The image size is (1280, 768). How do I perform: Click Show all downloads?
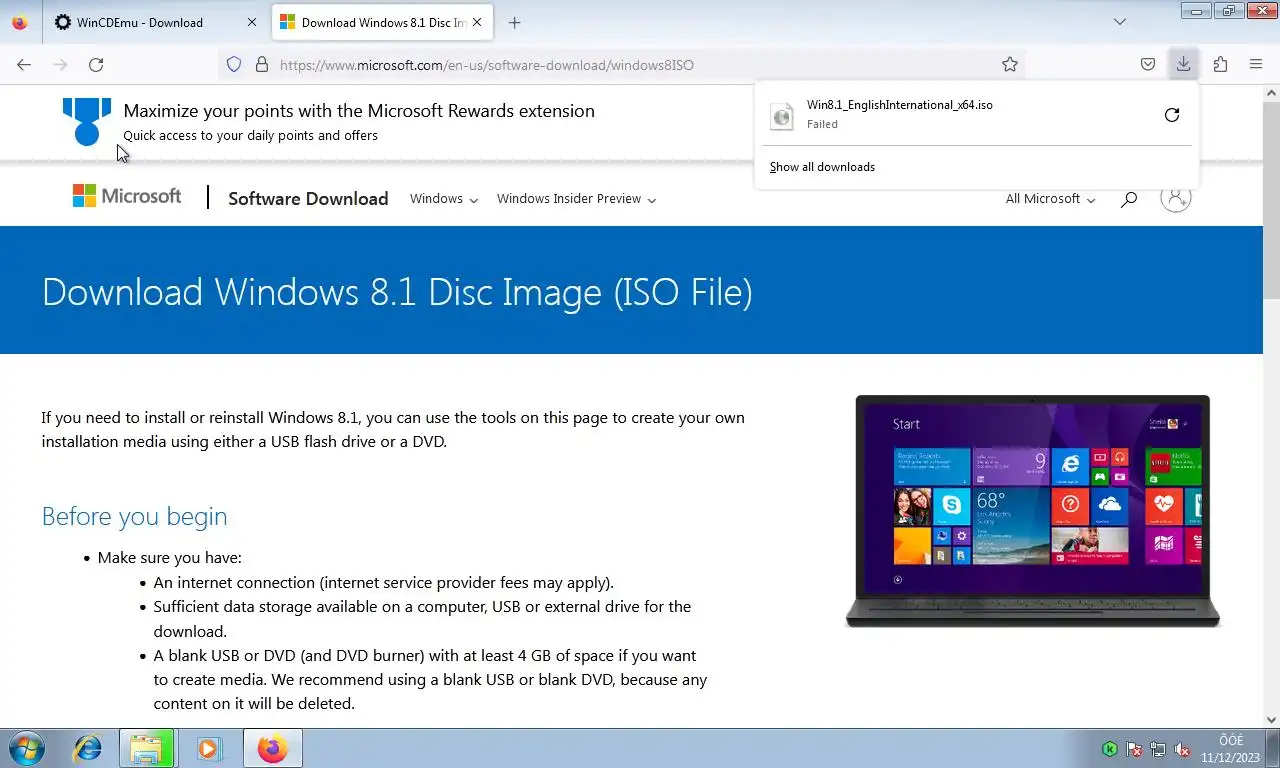822,167
